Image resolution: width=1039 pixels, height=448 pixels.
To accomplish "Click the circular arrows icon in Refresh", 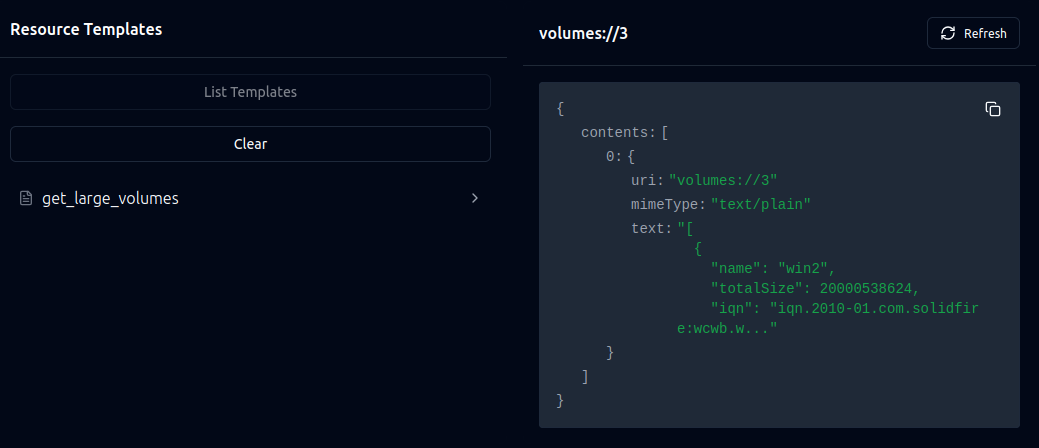I will point(948,33).
